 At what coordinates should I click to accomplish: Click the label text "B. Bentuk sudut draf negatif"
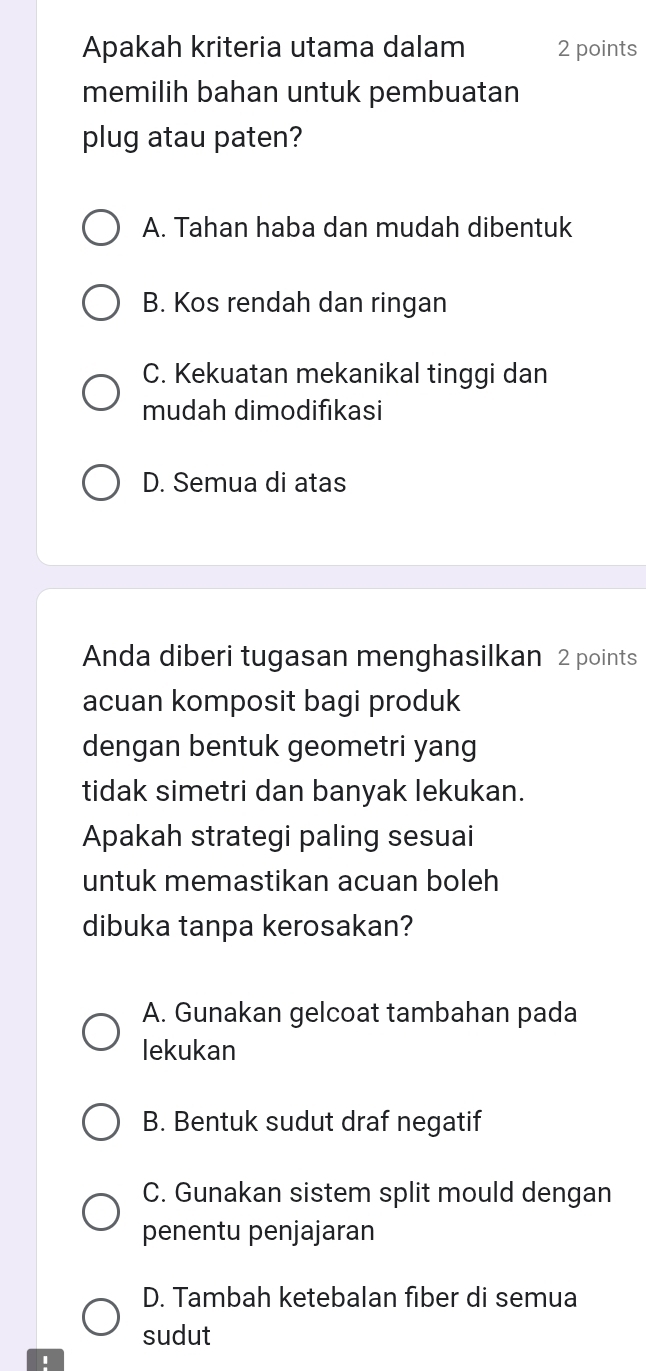pyautogui.click(x=312, y=1122)
